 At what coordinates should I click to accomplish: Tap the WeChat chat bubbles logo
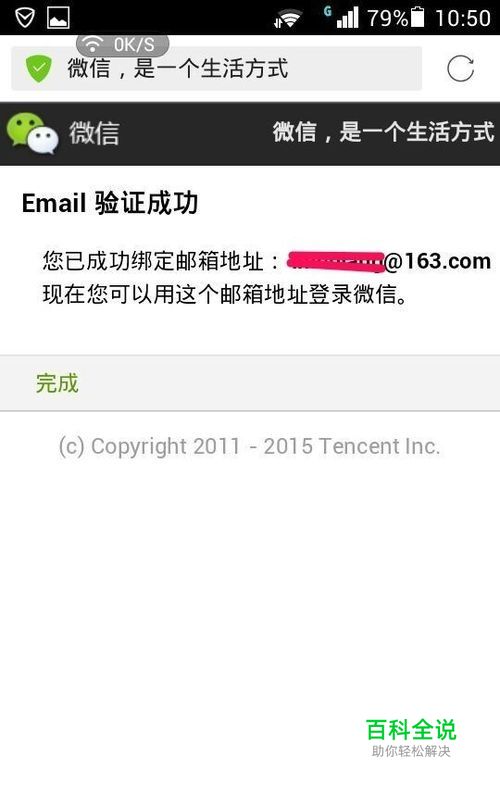coord(32,133)
